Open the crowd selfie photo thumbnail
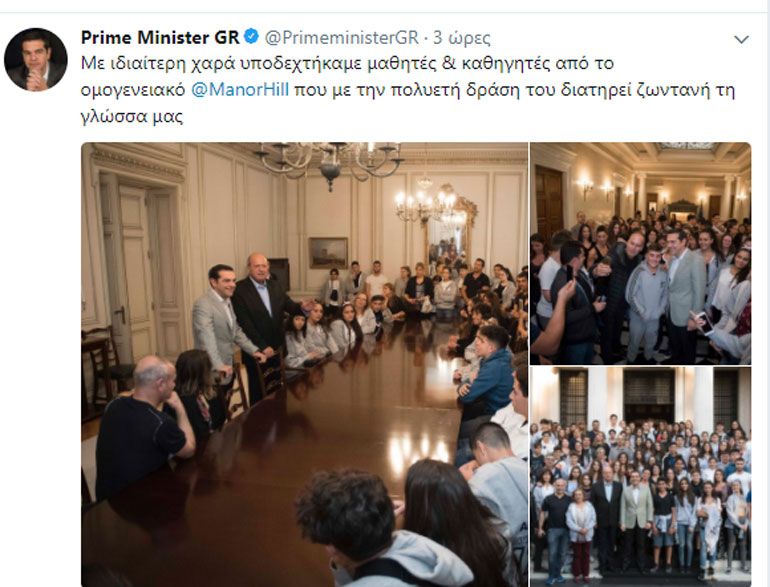 [x=640, y=253]
